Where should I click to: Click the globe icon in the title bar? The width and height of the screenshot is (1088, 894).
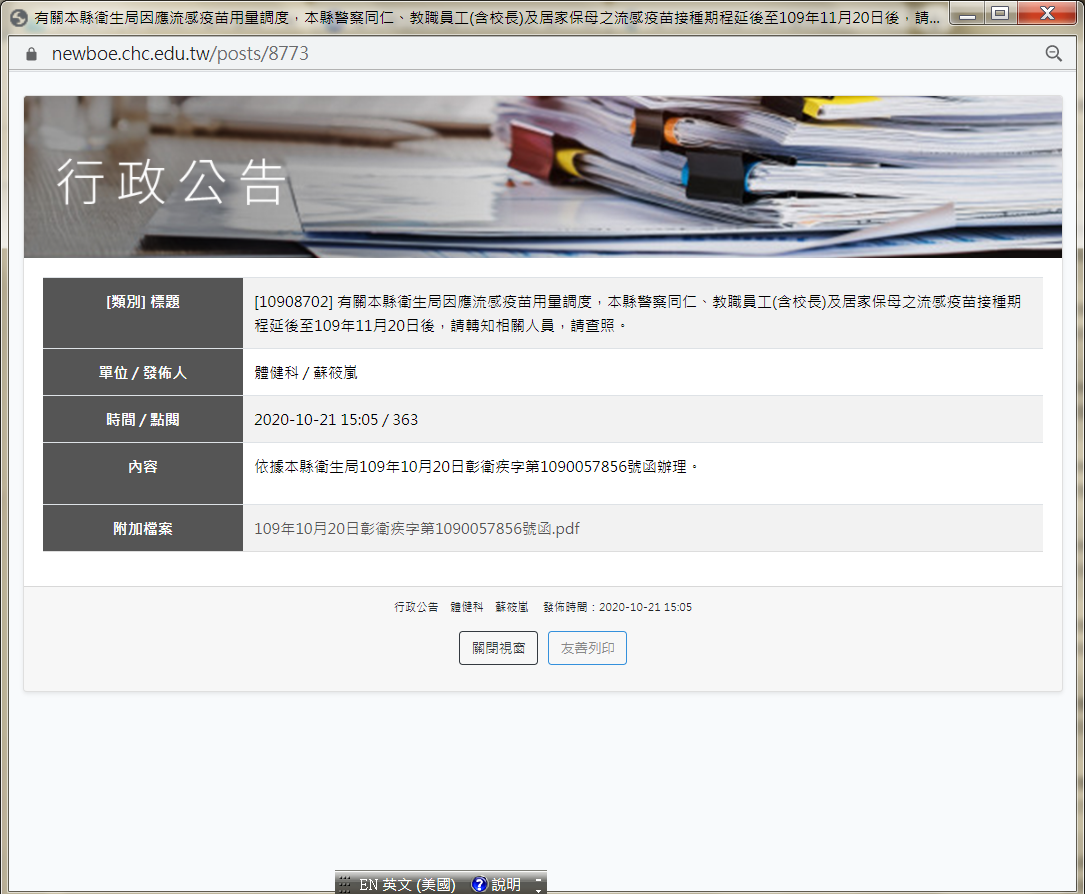[x=19, y=17]
